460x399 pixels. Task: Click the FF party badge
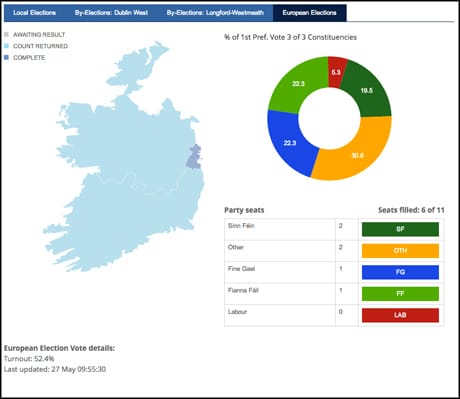400,294
